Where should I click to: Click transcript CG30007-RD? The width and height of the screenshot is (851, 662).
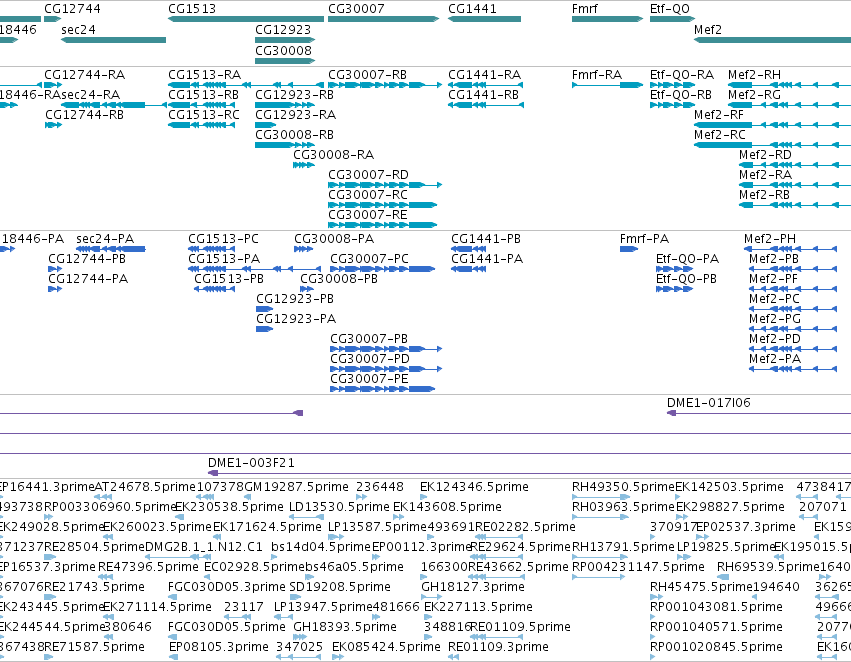(369, 175)
